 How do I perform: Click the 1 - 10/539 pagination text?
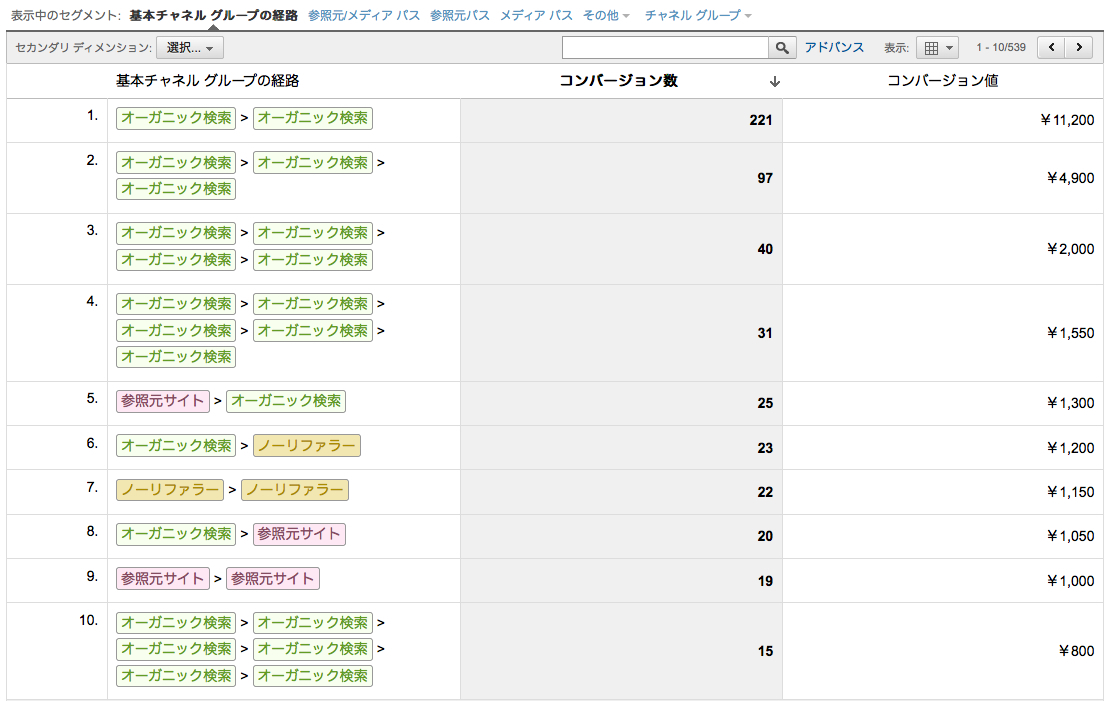tap(1000, 47)
